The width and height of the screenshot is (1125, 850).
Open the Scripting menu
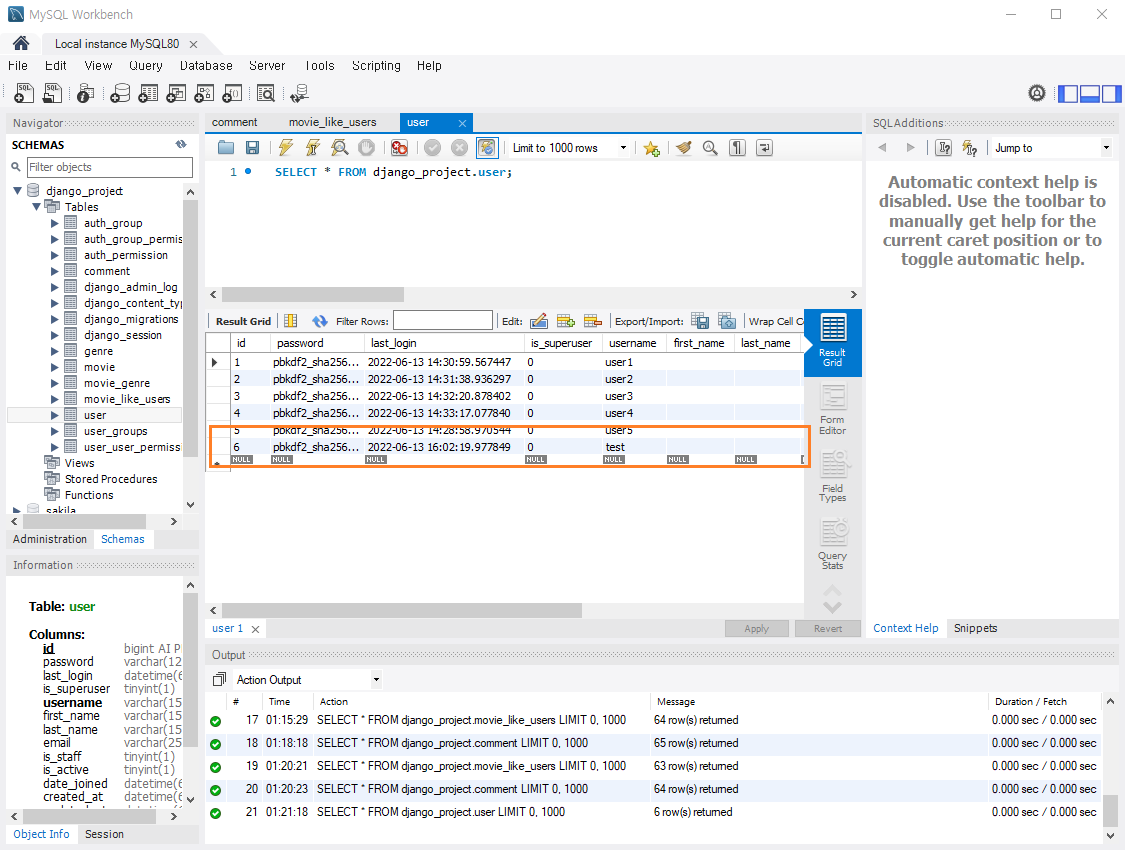(x=376, y=65)
